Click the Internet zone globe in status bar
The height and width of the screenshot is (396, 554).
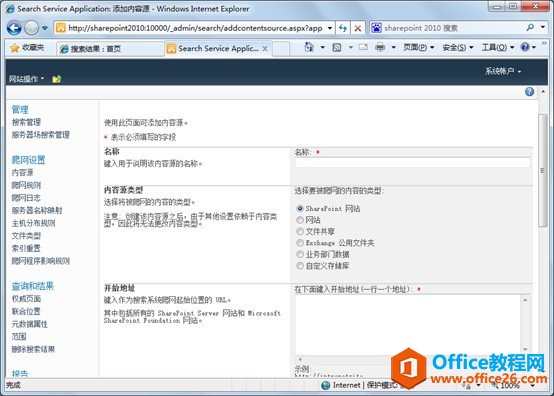click(x=325, y=385)
